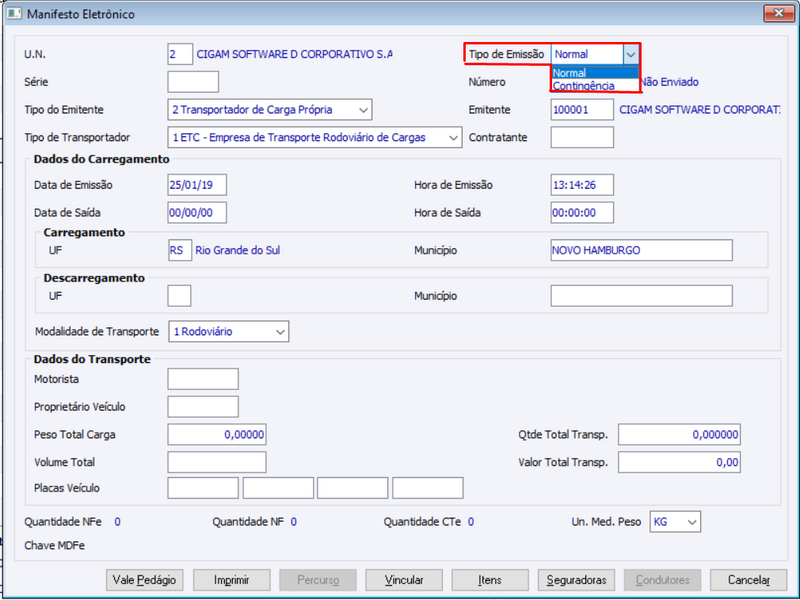The image size is (800, 600).
Task: Click the Hora de Saída field
Action: point(582,212)
